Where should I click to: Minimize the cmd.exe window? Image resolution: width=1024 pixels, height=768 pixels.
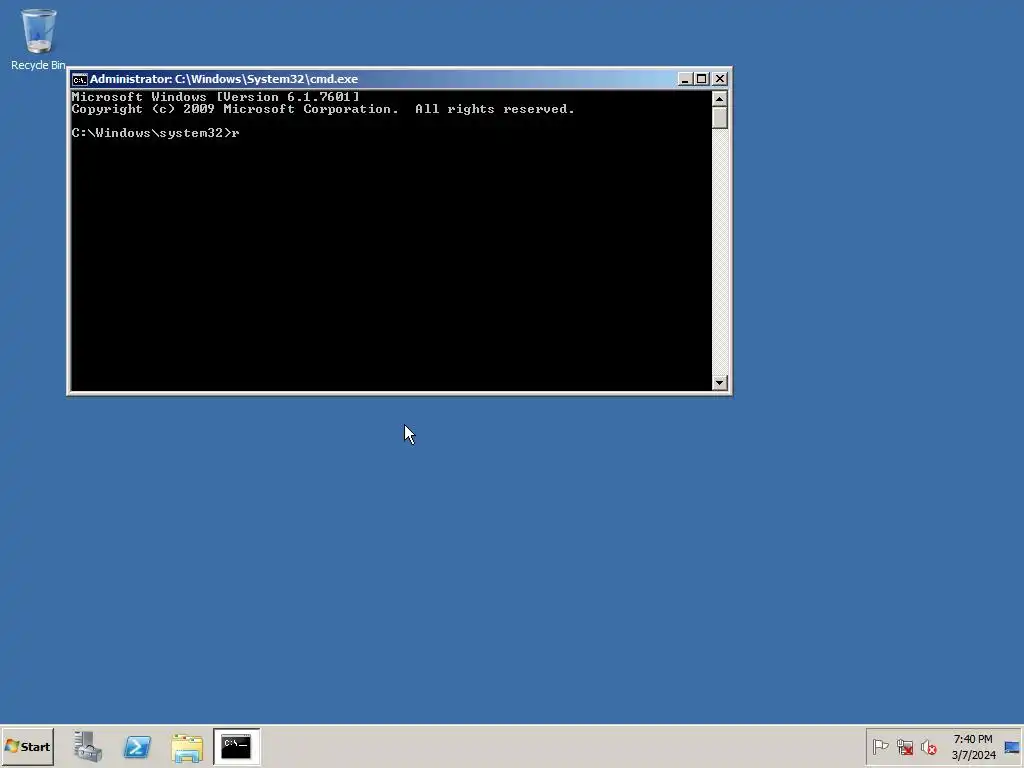(x=684, y=79)
